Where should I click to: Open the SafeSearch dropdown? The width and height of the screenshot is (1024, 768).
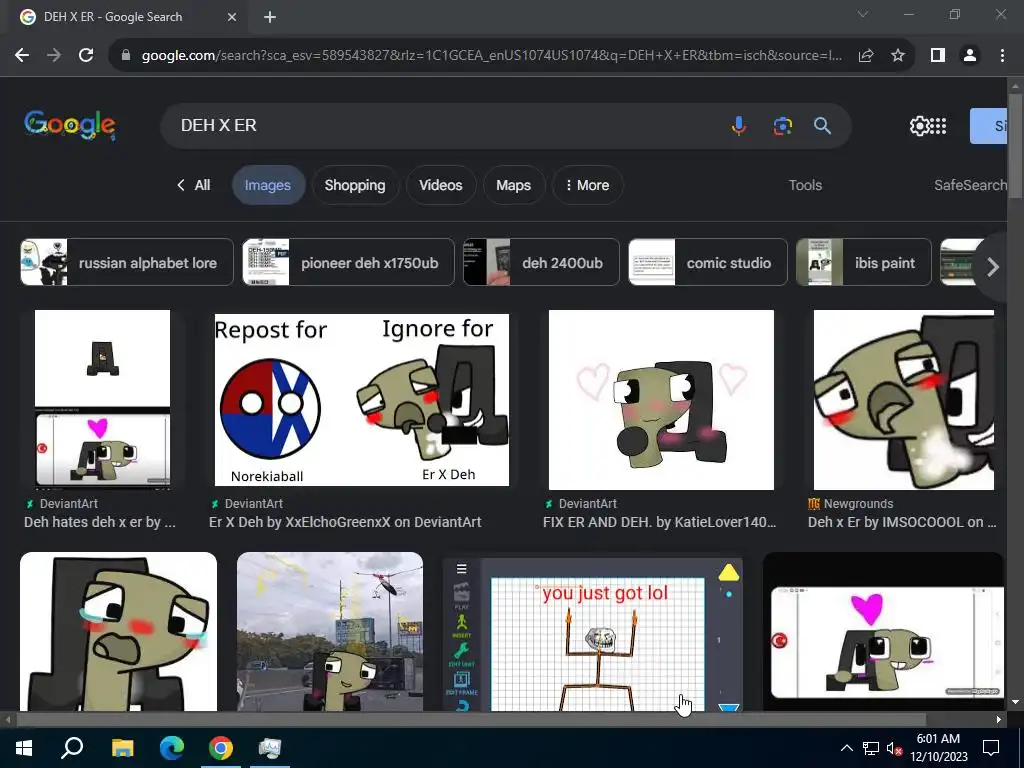970,185
